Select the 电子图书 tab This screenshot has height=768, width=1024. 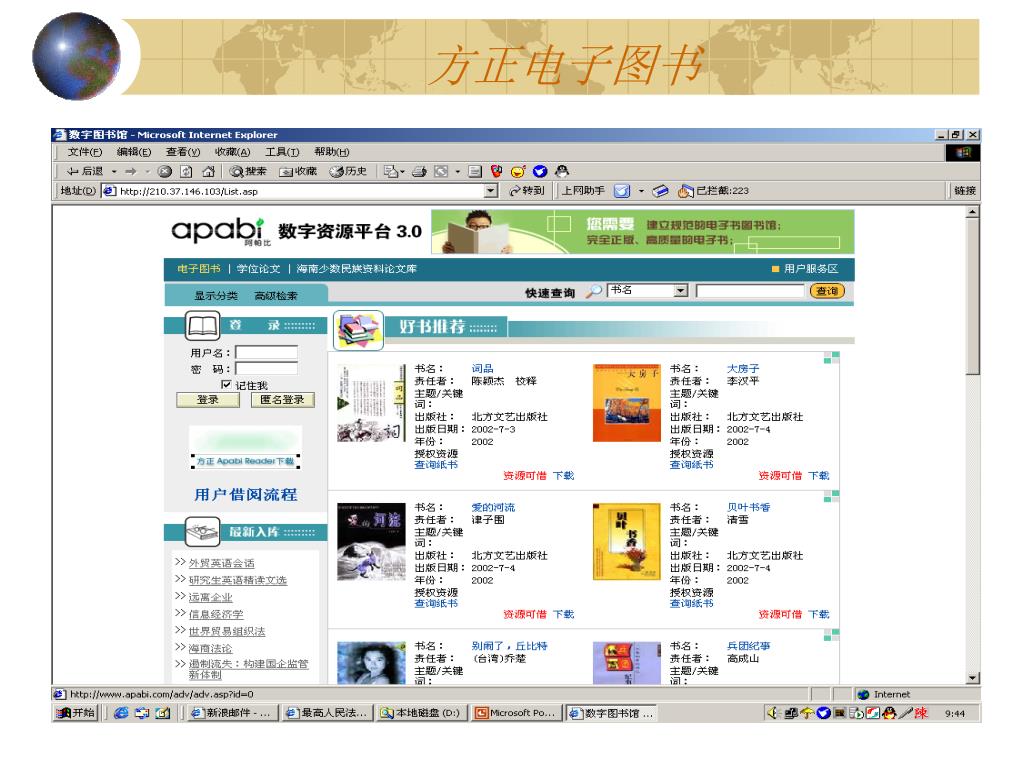[x=199, y=269]
